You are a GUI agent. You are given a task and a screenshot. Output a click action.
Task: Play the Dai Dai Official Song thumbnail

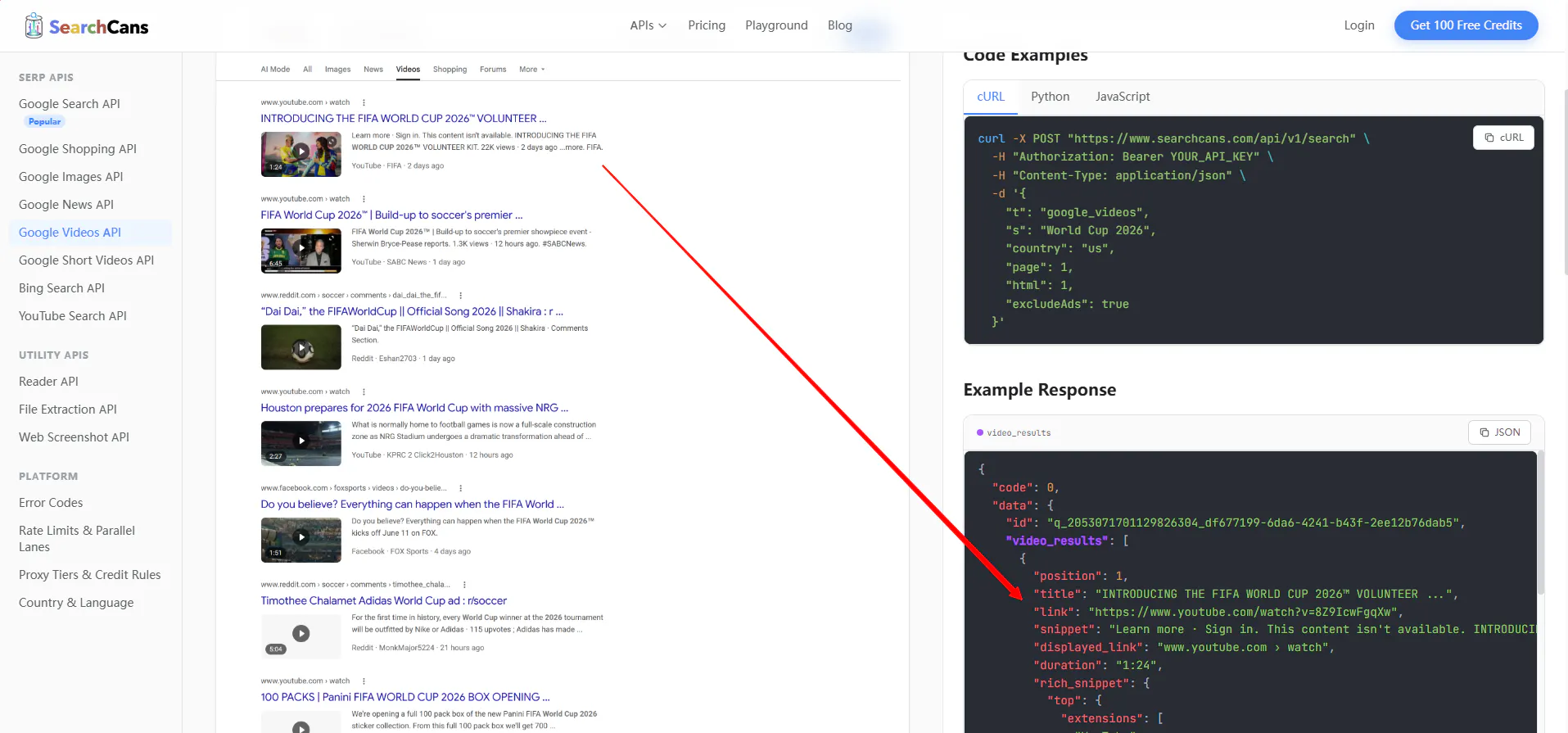pyautogui.click(x=301, y=347)
